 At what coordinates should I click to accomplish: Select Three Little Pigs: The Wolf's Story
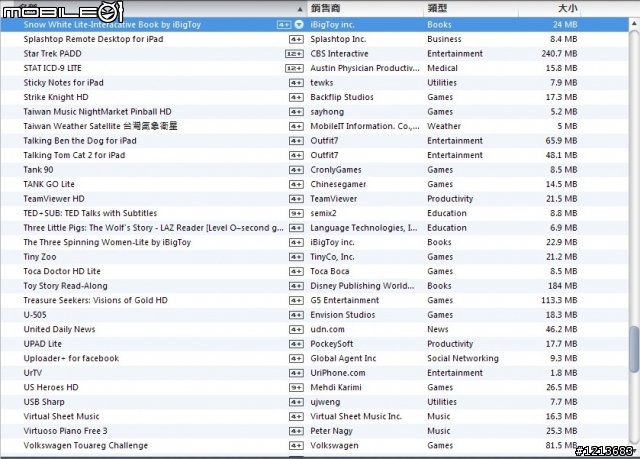(153, 228)
